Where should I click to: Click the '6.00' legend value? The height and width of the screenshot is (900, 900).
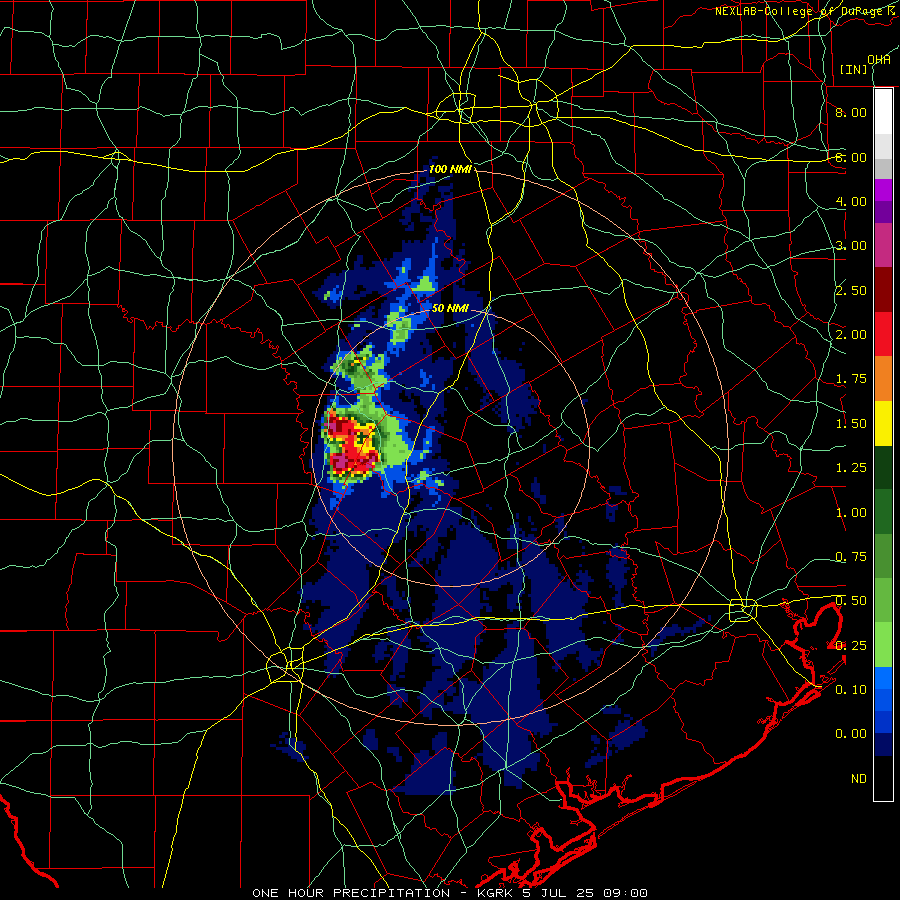851,157
